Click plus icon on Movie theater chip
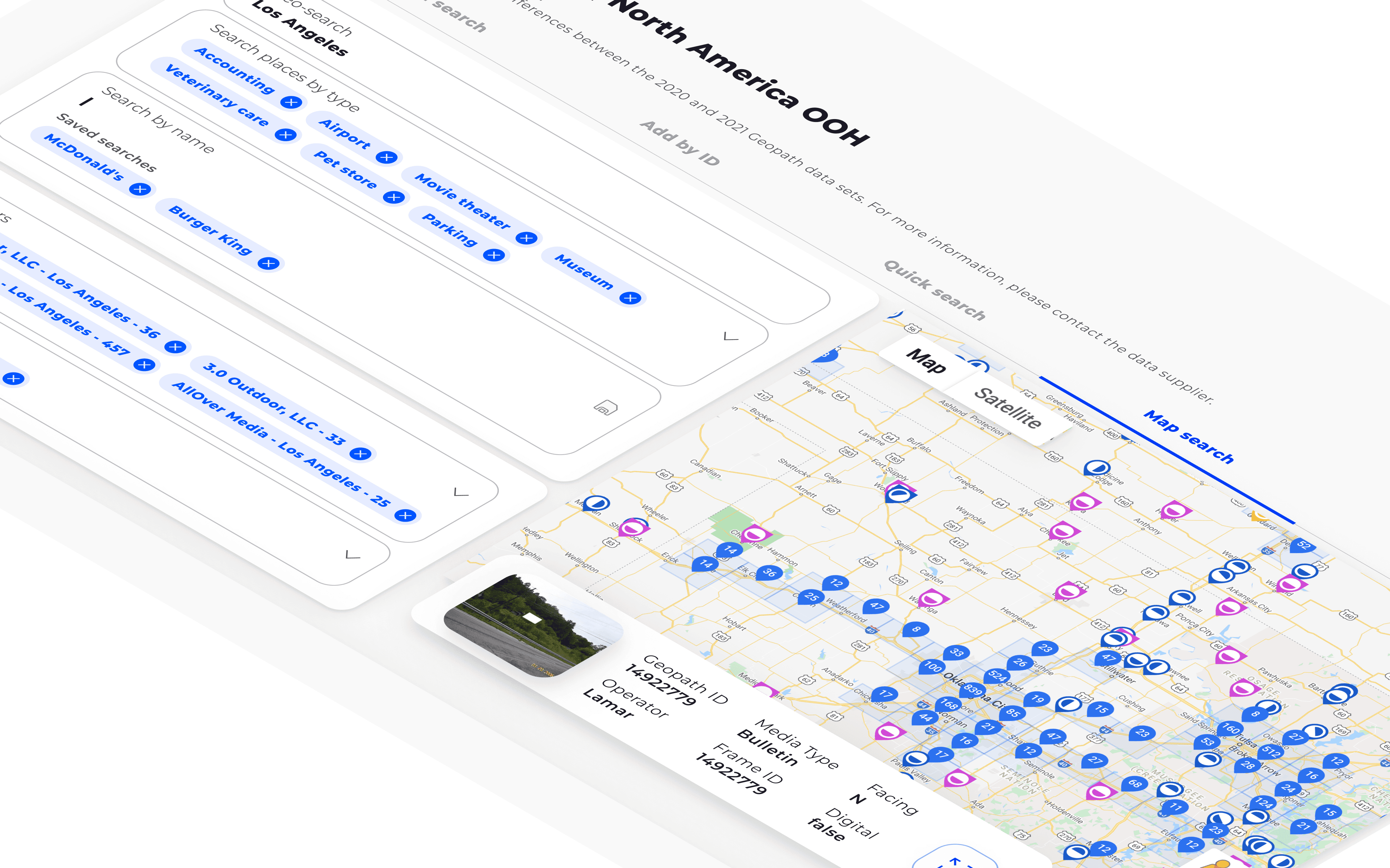 tap(526, 238)
